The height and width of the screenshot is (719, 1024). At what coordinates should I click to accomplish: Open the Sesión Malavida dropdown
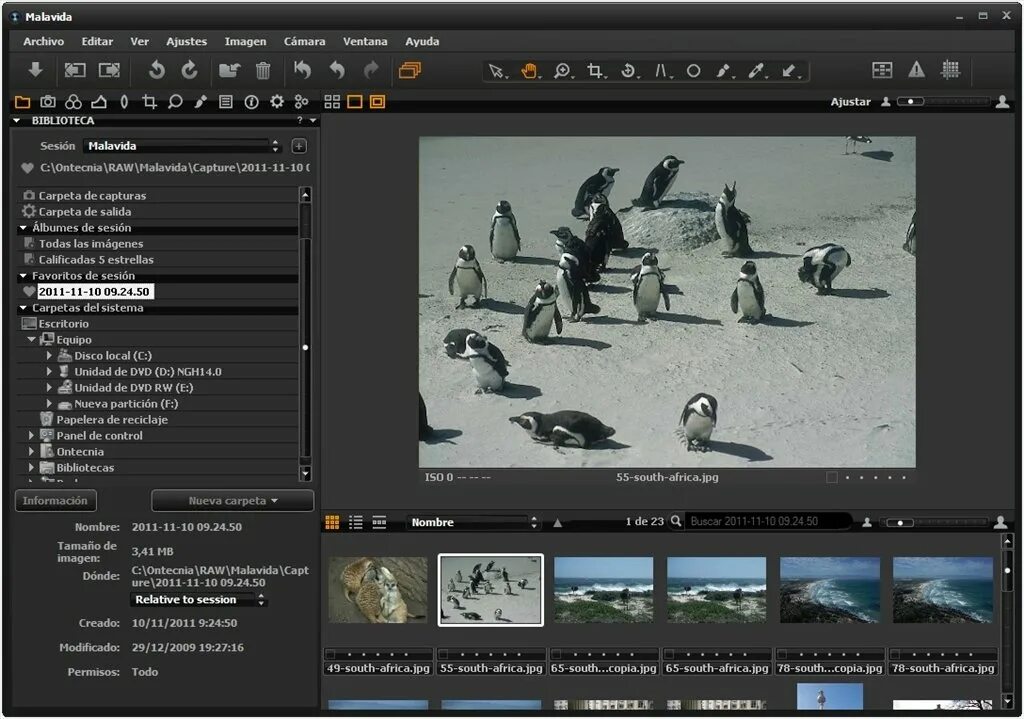[x=182, y=146]
